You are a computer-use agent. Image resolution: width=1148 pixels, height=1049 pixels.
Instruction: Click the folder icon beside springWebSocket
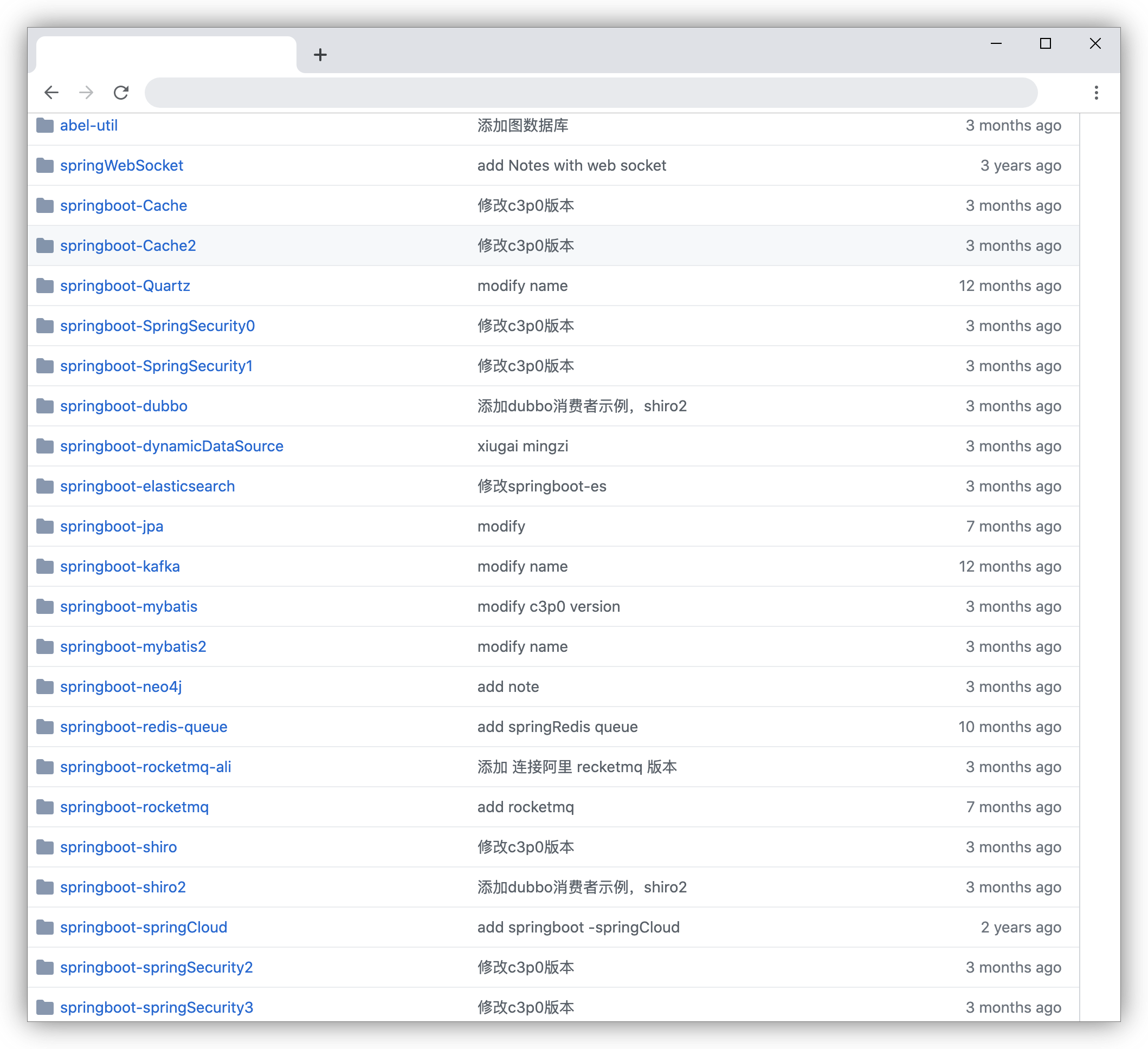[44, 165]
